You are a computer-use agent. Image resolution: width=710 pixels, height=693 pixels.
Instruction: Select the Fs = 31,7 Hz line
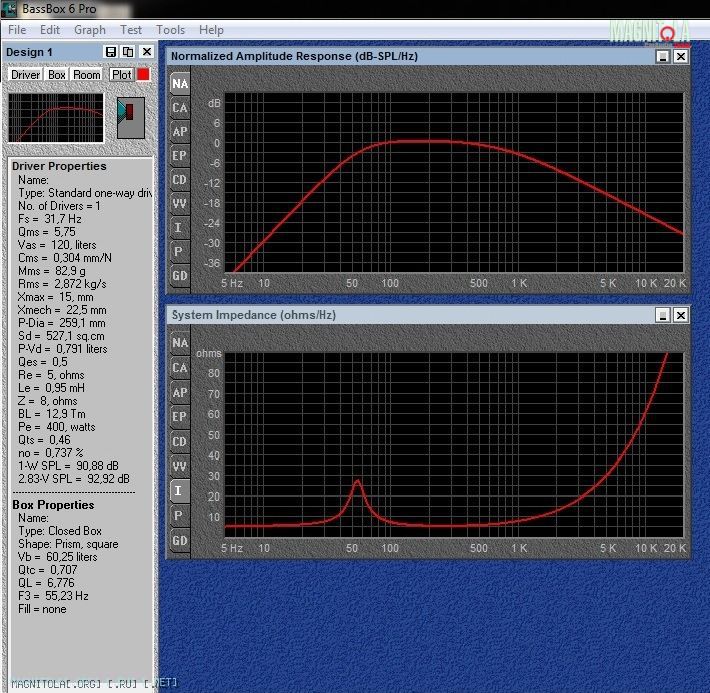pyautogui.click(x=50, y=219)
